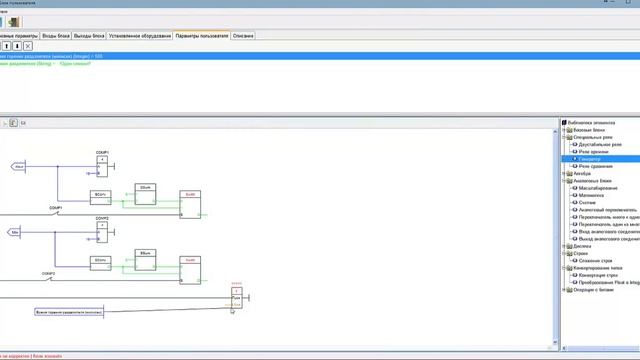Expand the Алгебра folder
The width and height of the screenshot is (640, 360).
point(564,173)
